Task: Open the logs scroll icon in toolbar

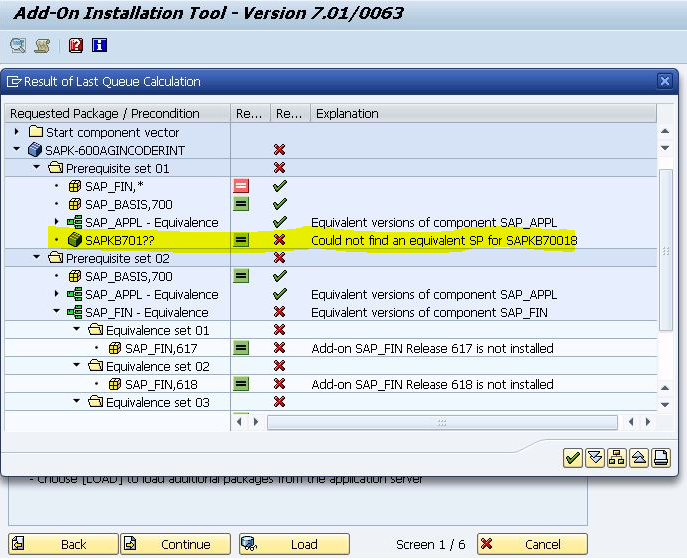Action: pyautogui.click(x=42, y=45)
